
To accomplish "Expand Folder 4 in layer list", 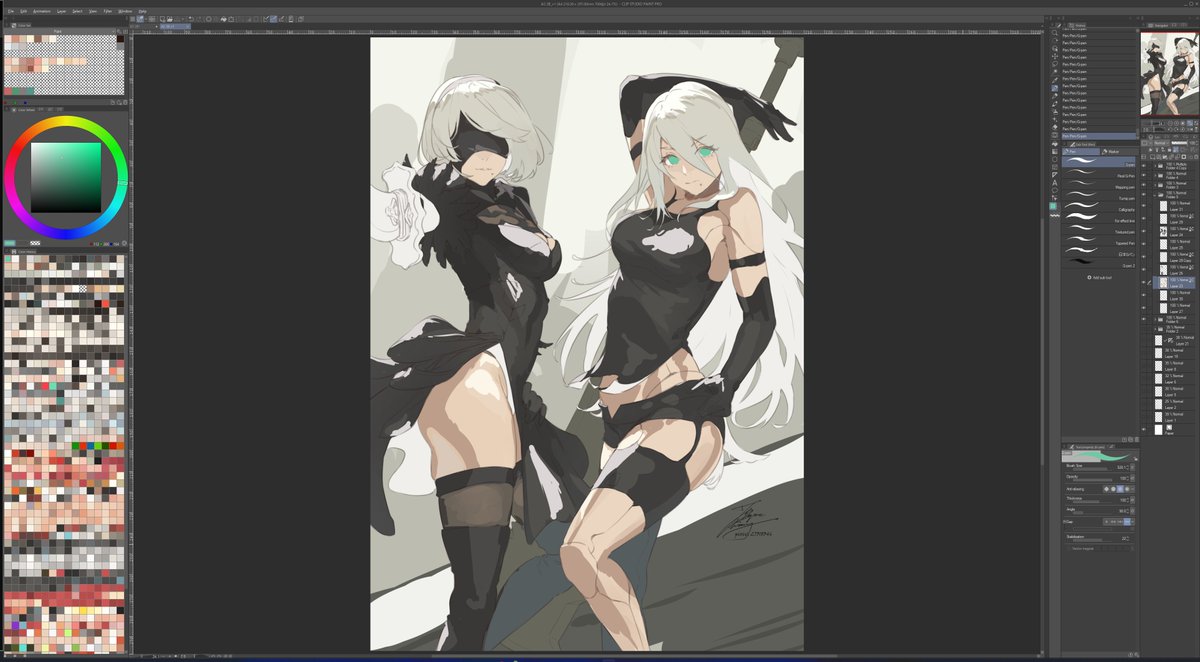I will pyautogui.click(x=1155, y=176).
